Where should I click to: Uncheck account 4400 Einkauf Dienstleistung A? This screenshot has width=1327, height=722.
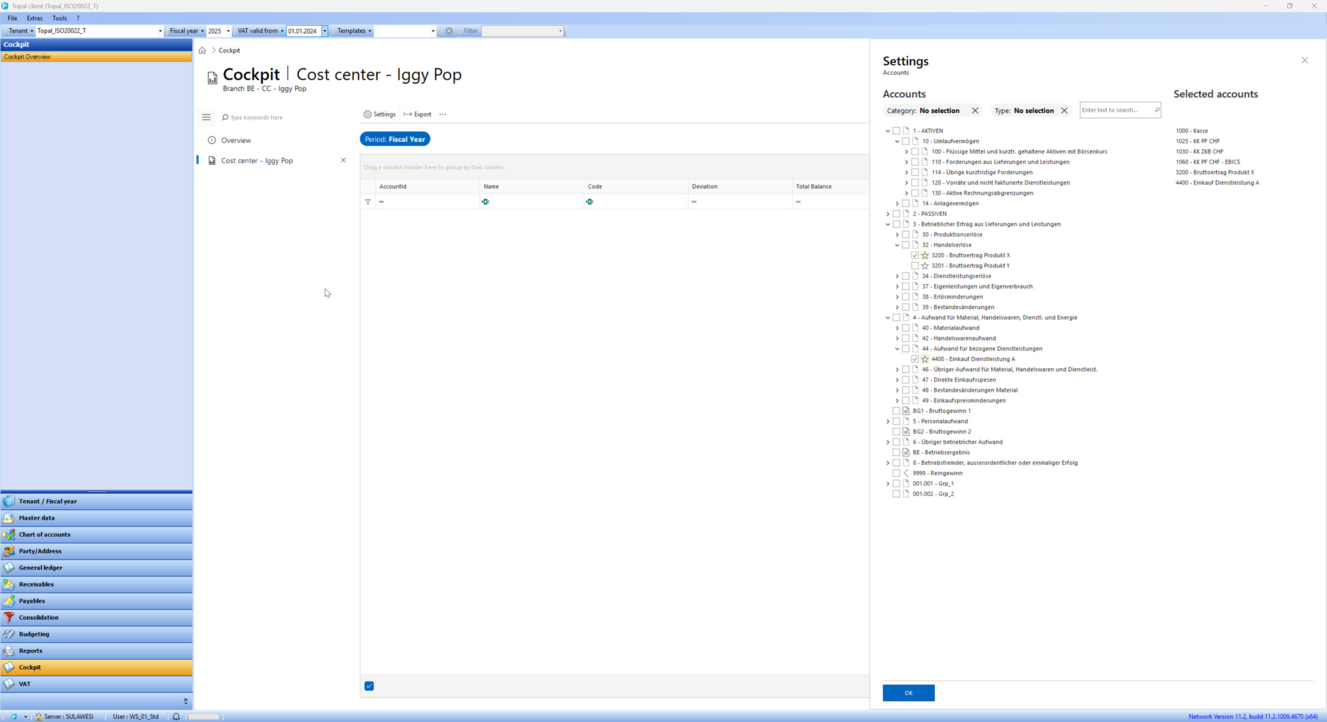915,359
